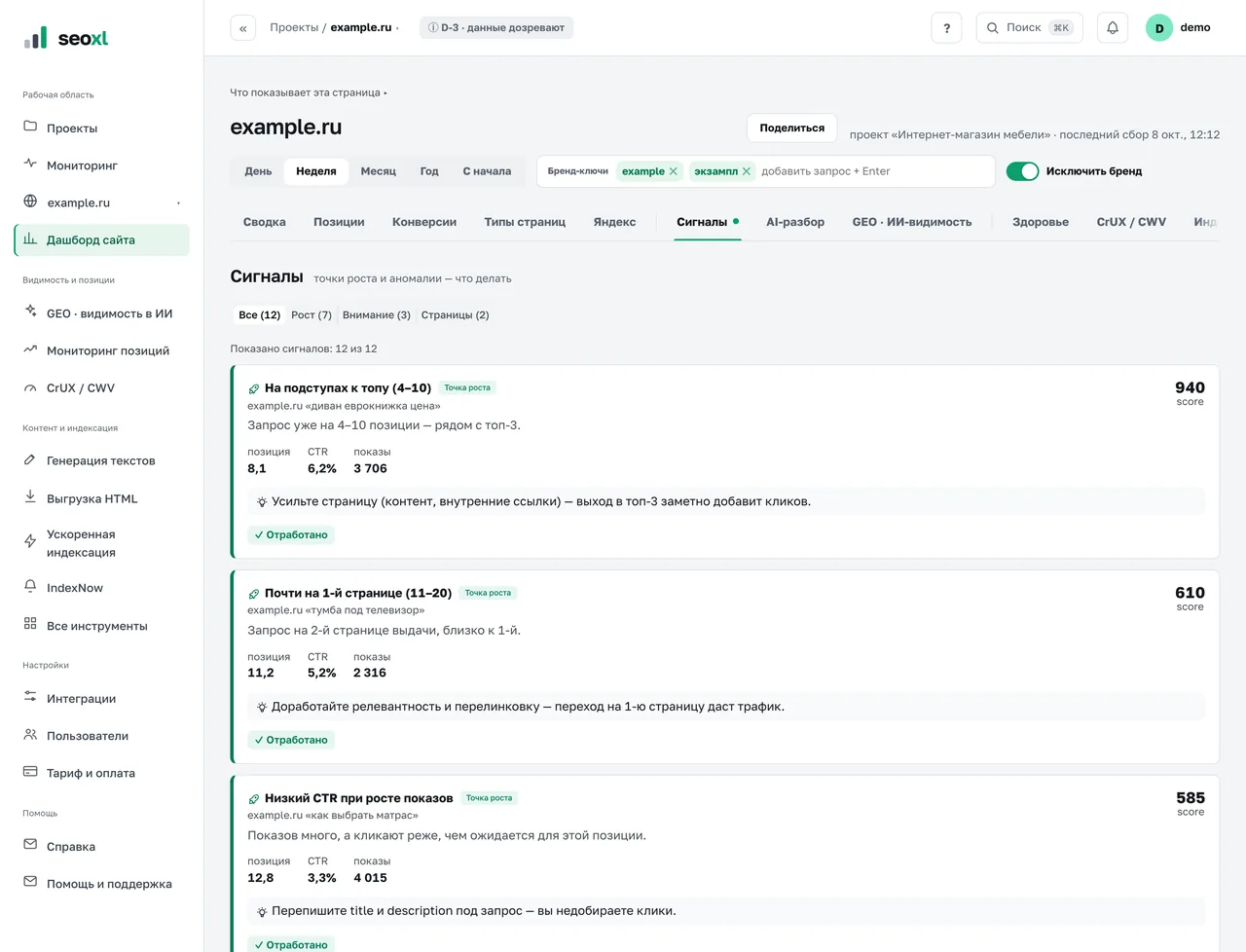Open the notifications bell

[1113, 28]
